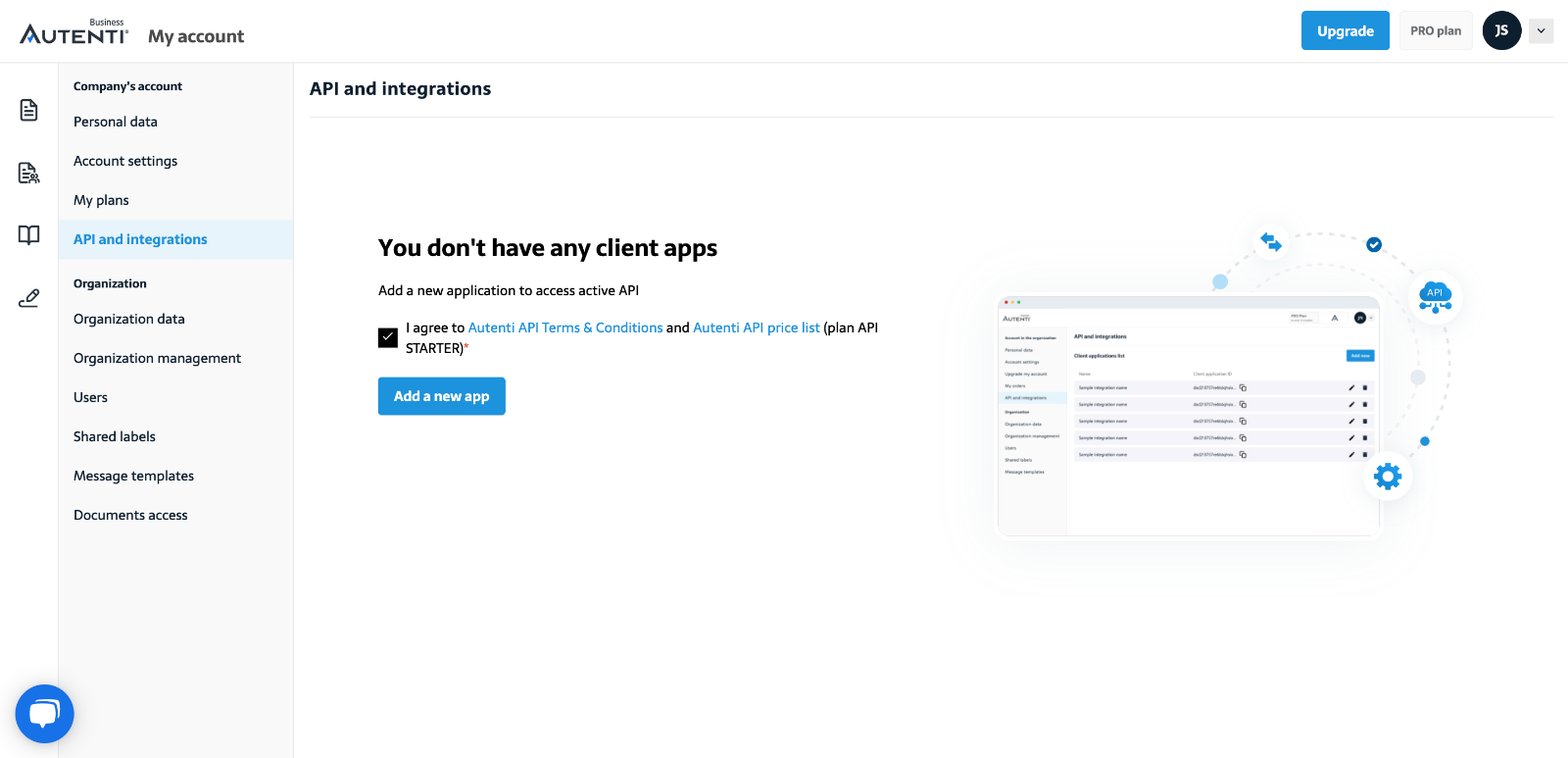The image size is (1568, 758).
Task: Click Add a new app button
Action: click(442, 396)
